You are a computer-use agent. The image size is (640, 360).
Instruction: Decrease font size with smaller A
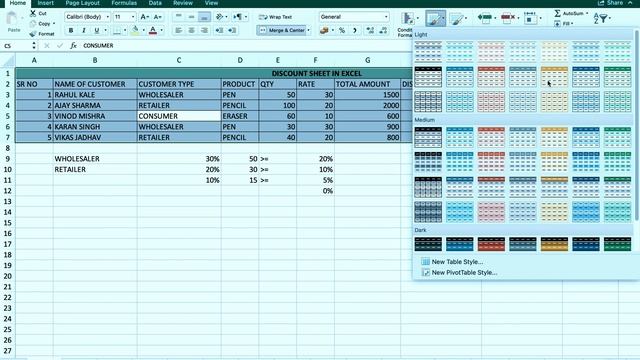(158, 17)
